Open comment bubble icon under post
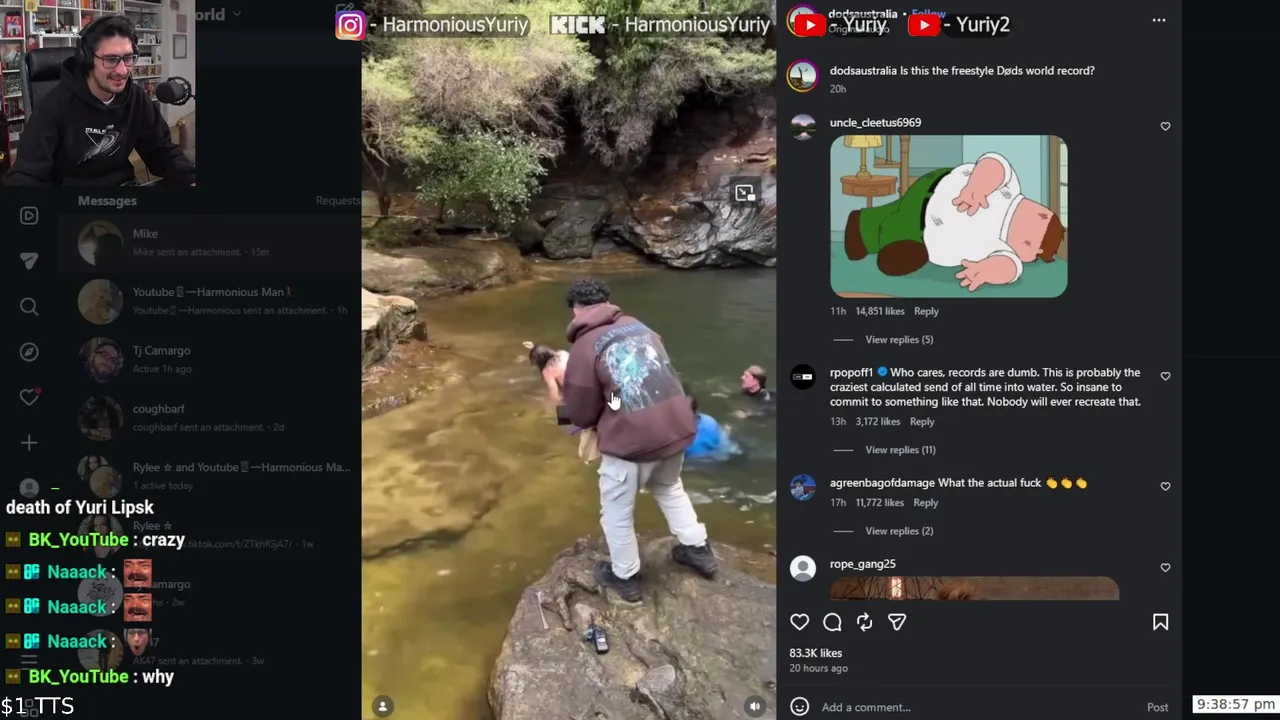Image resolution: width=1280 pixels, height=720 pixels. [x=832, y=622]
